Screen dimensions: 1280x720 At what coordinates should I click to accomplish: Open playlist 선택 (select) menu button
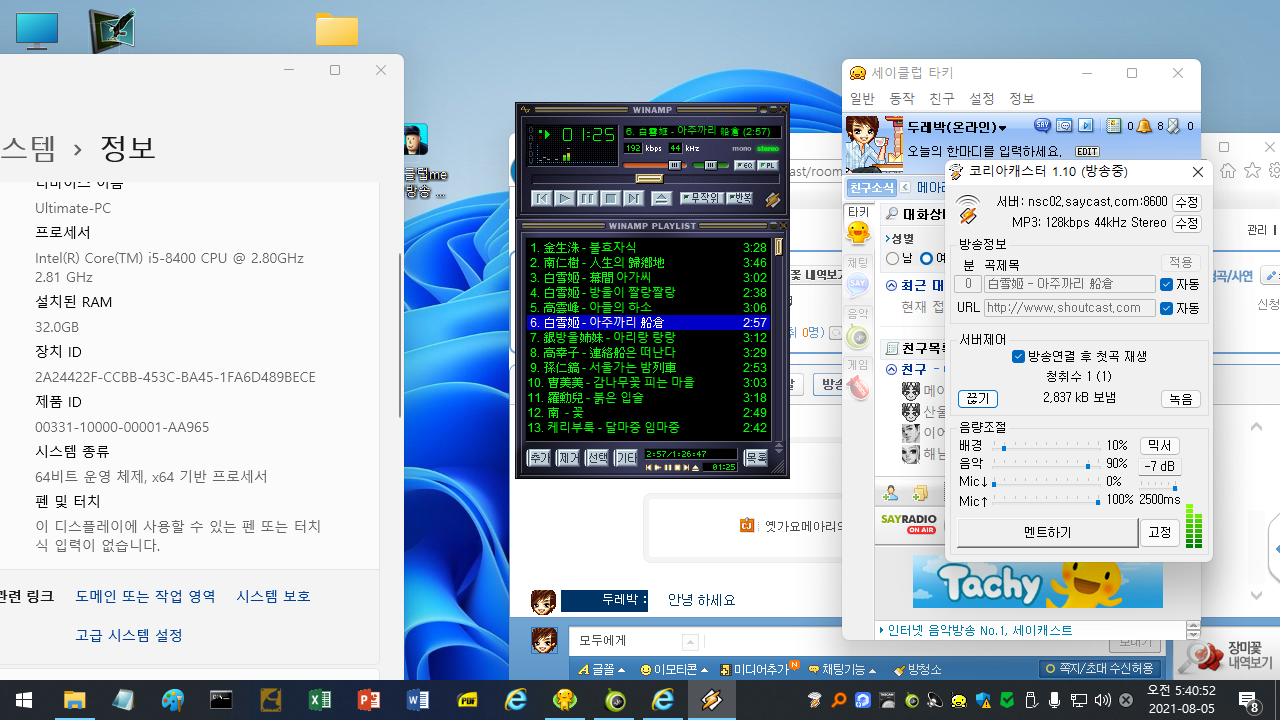point(597,458)
